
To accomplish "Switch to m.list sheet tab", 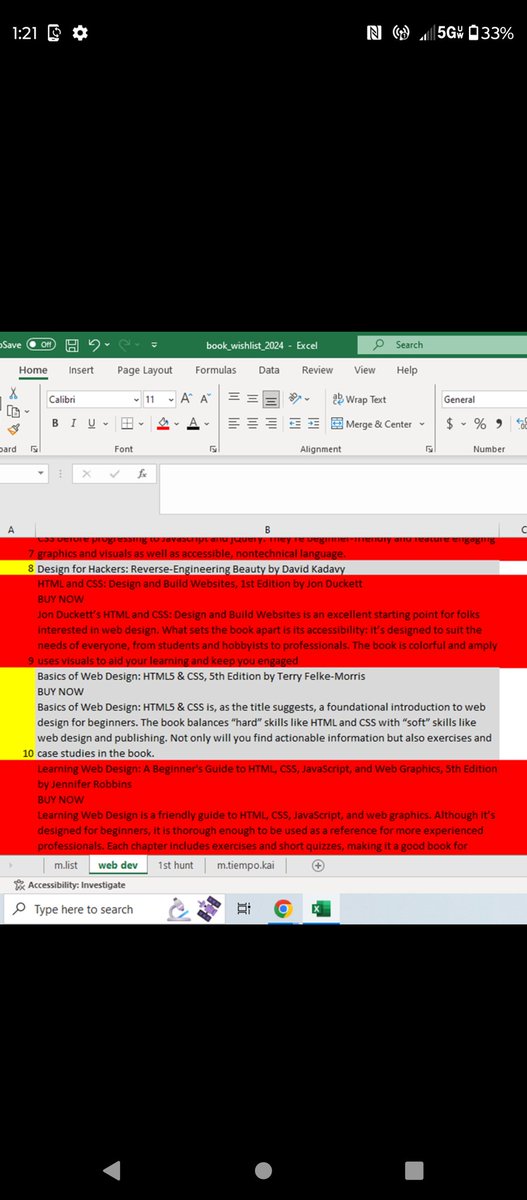I will 66,865.
